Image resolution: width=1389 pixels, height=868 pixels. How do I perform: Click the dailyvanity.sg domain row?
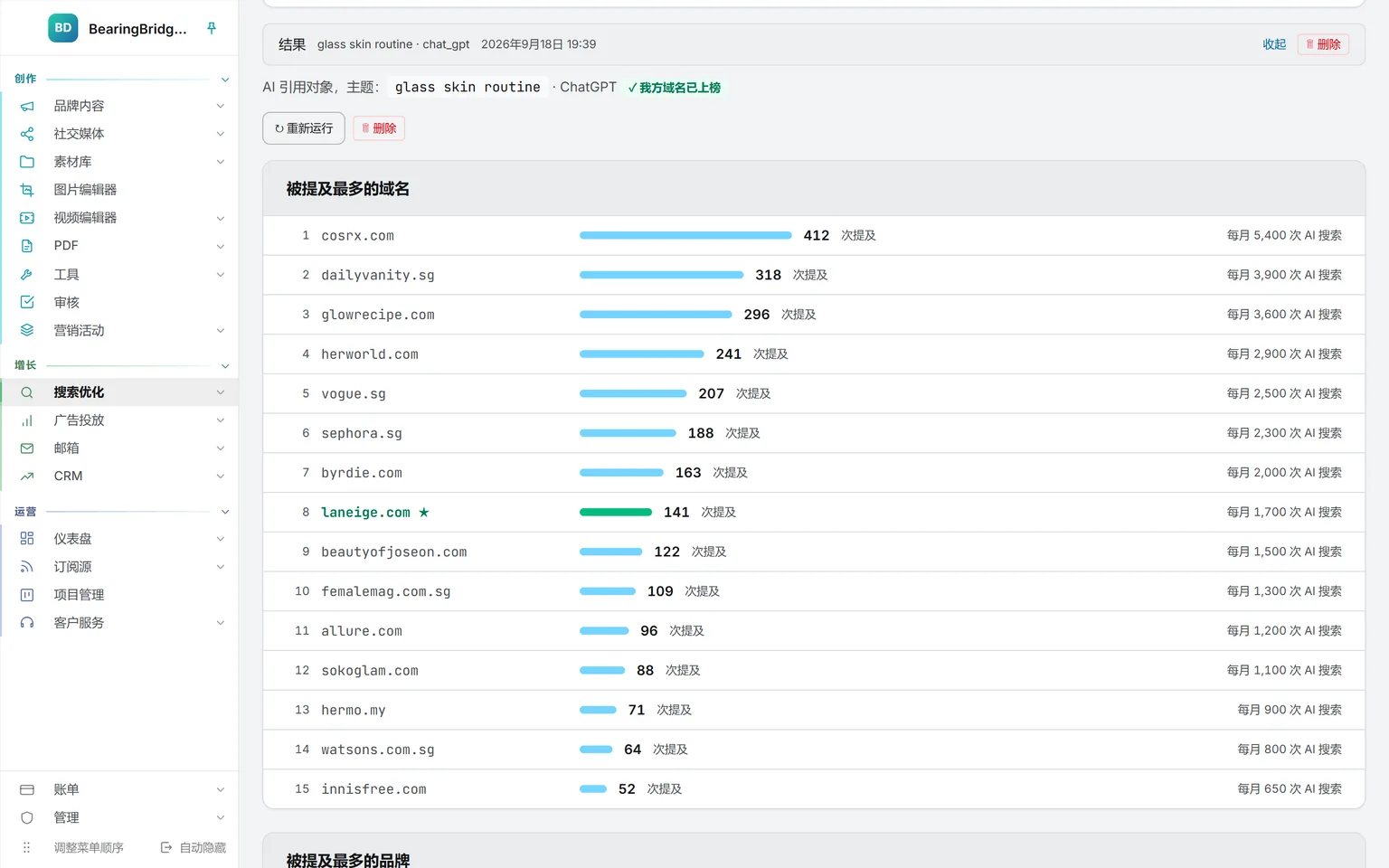pyautogui.click(x=814, y=275)
